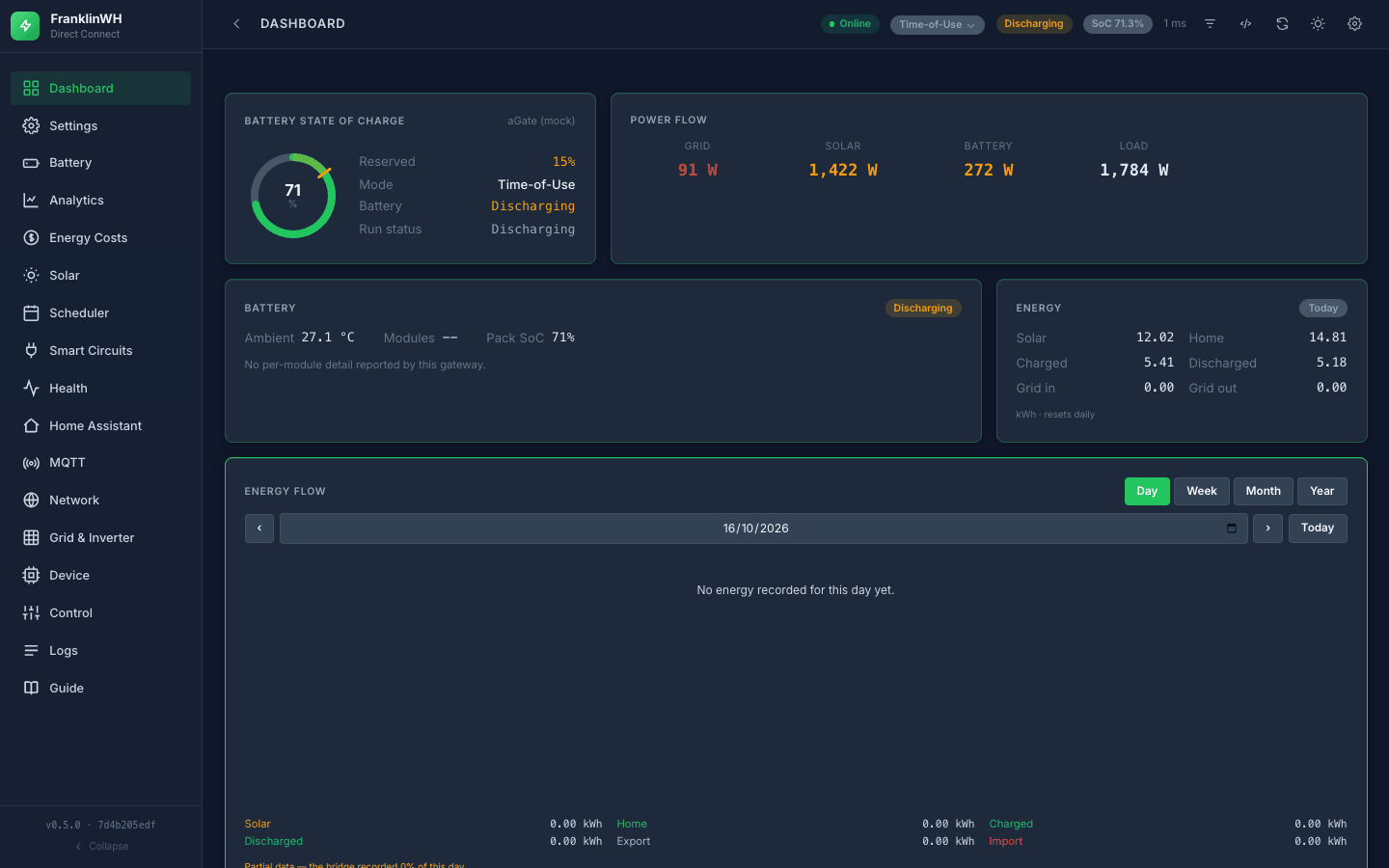1389x868 pixels.
Task: Open the Dashboard grid icon in sidebar
Action: [x=31, y=88]
